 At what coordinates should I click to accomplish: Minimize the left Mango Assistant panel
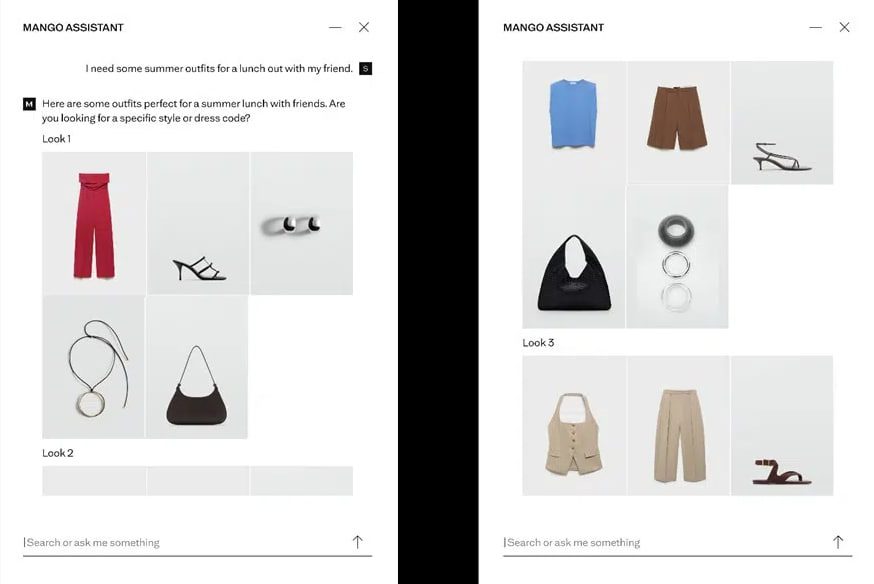click(335, 27)
